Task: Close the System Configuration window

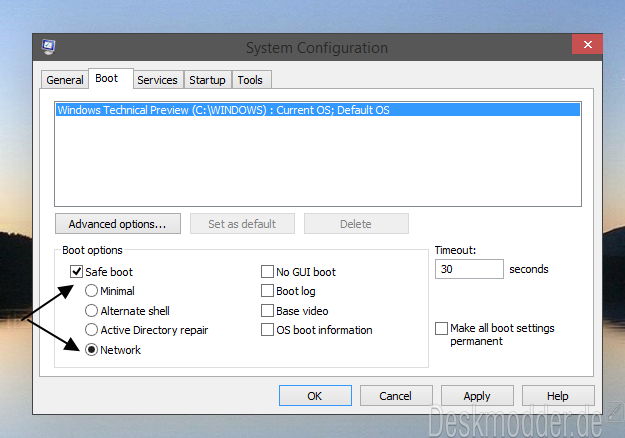Action: coord(587,44)
